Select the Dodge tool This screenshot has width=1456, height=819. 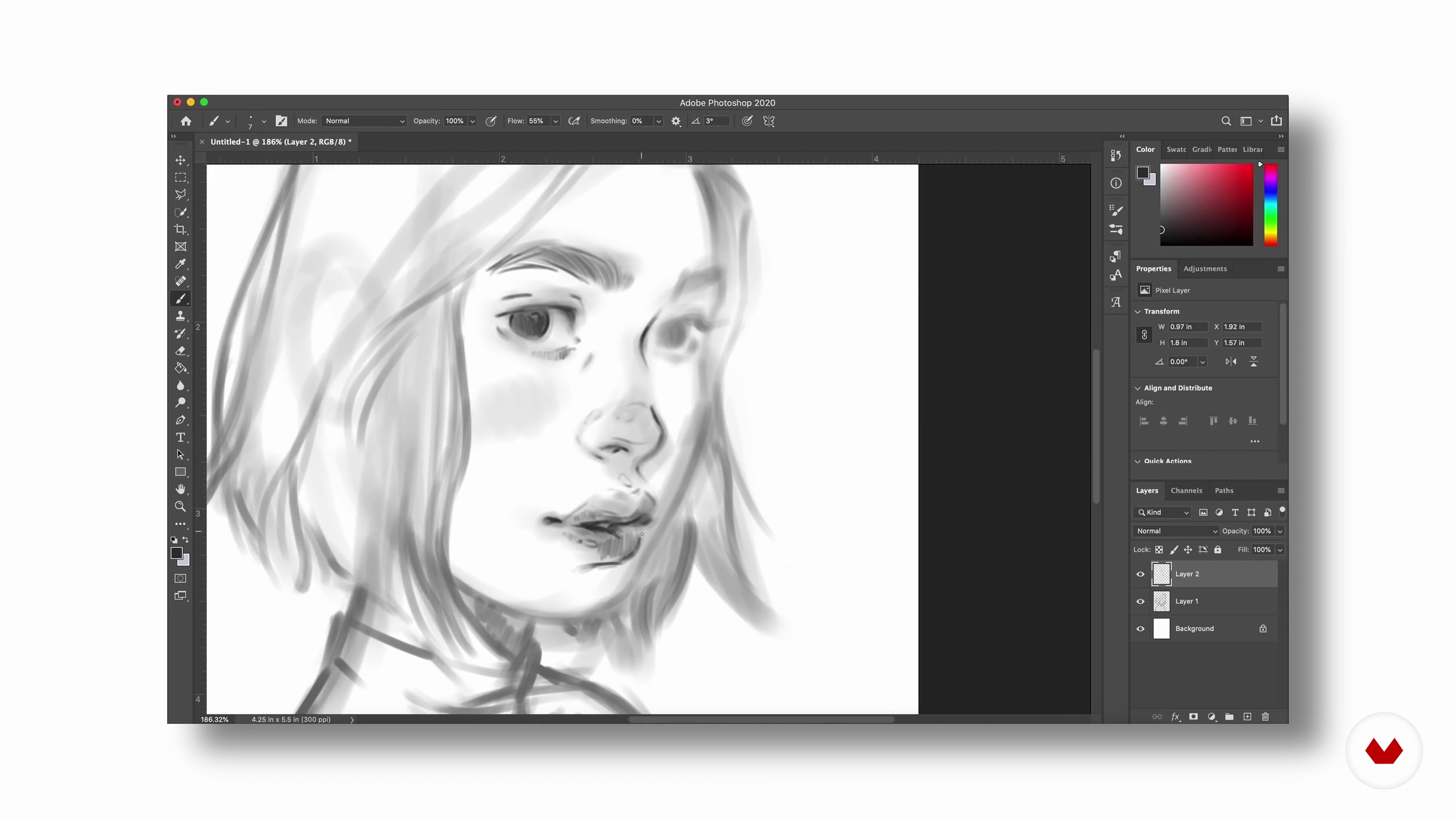pyautogui.click(x=180, y=403)
